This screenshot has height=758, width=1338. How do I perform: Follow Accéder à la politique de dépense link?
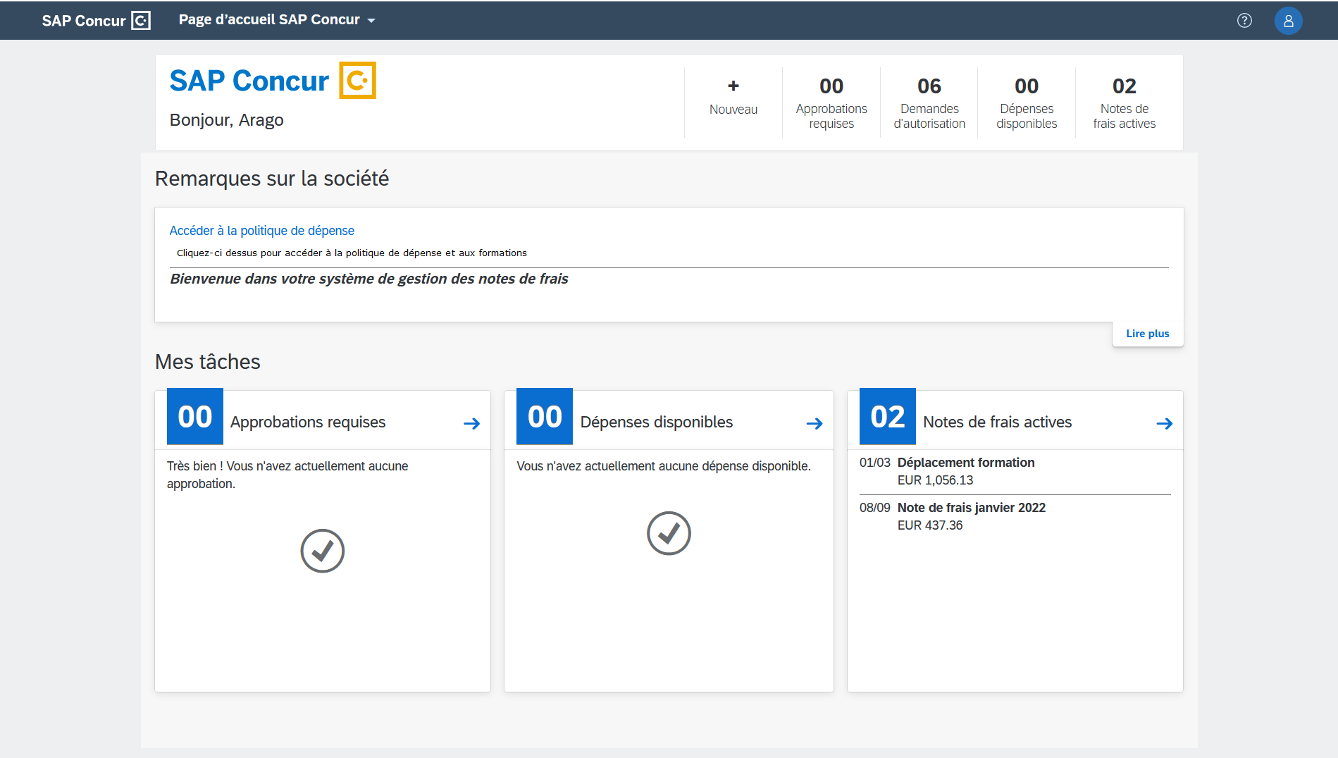pos(262,231)
